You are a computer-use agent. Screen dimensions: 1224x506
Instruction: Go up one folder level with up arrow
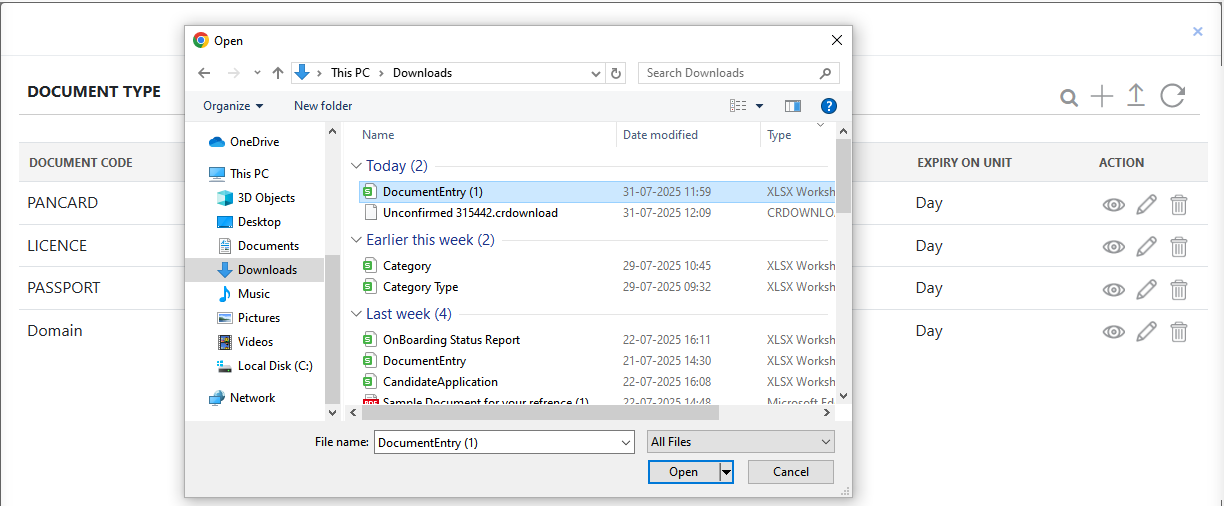pyautogui.click(x=278, y=73)
